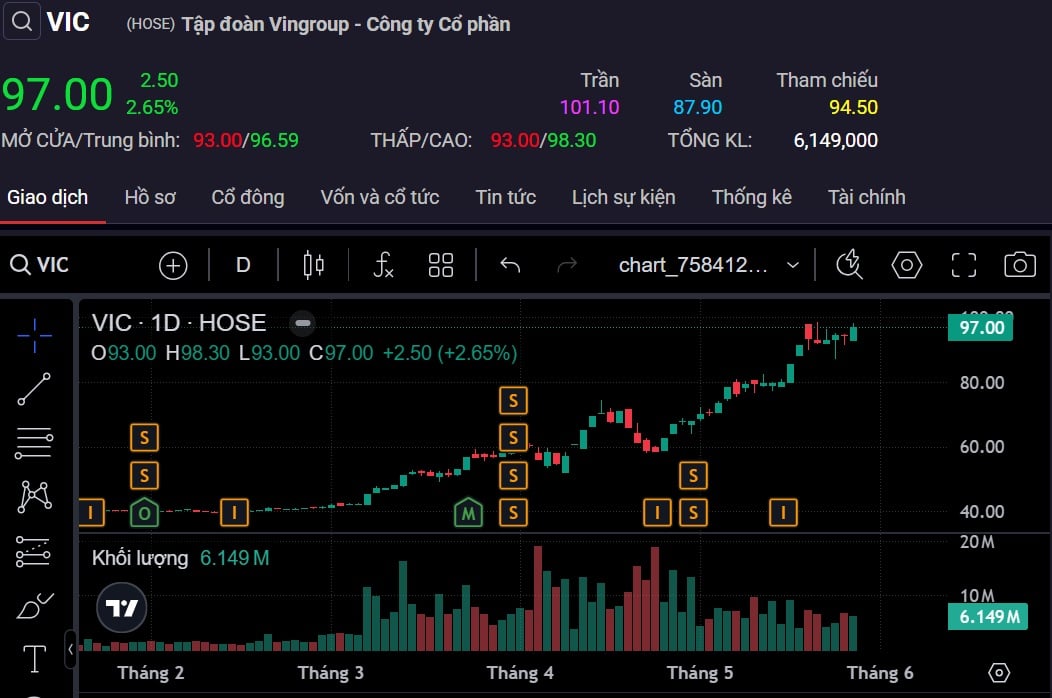Switch the chart to fullscreen mode
This screenshot has height=698, width=1052.
pyautogui.click(x=963, y=265)
